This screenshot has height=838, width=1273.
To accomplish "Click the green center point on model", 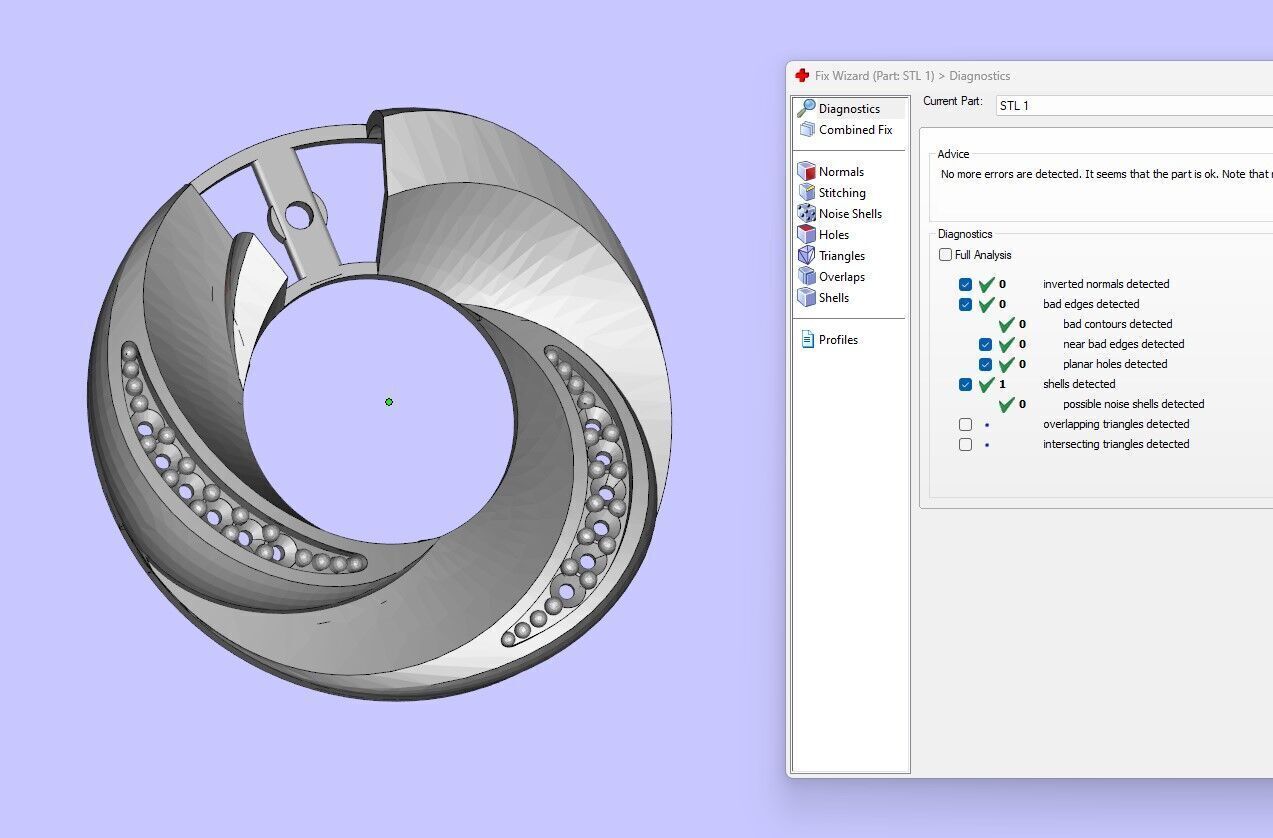I will point(389,402).
